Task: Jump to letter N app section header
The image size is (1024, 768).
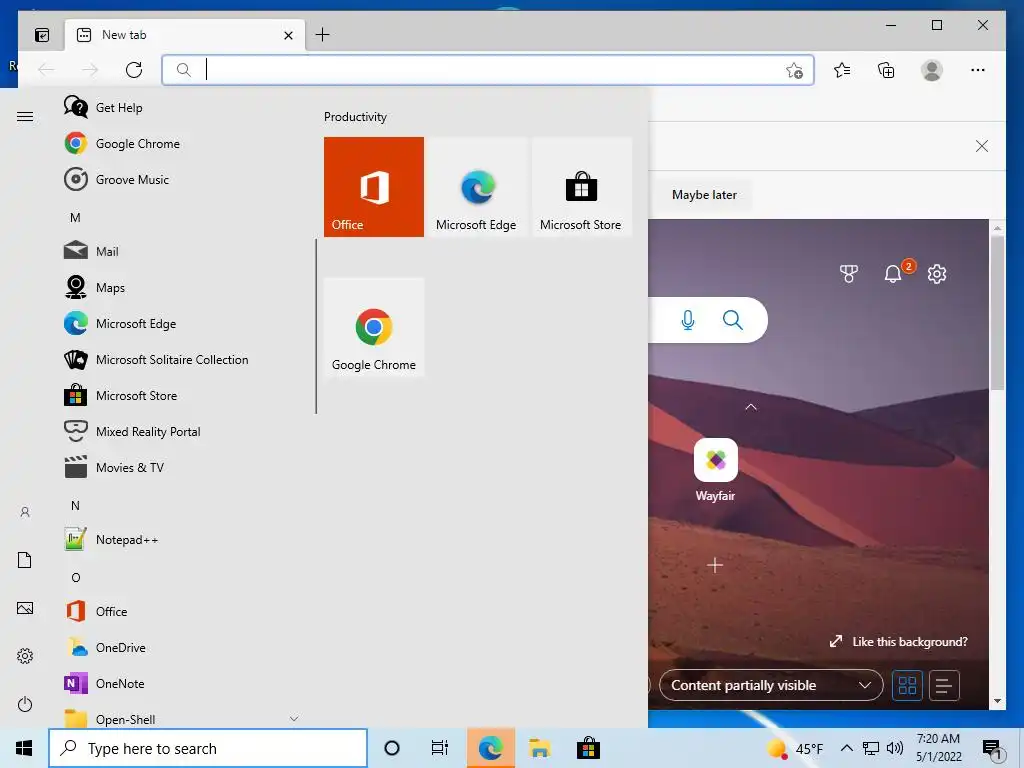Action: (x=76, y=505)
